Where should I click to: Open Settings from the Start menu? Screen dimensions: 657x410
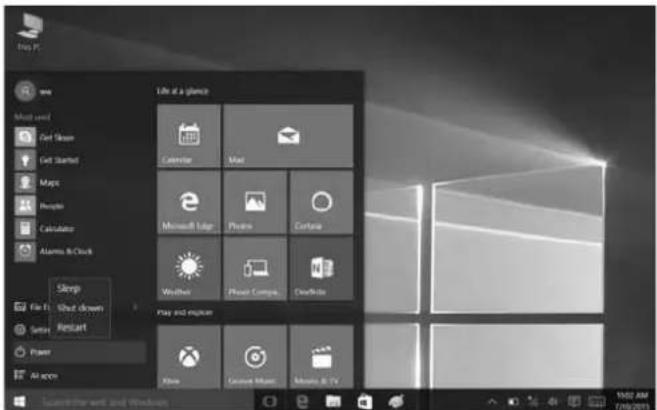click(31, 330)
